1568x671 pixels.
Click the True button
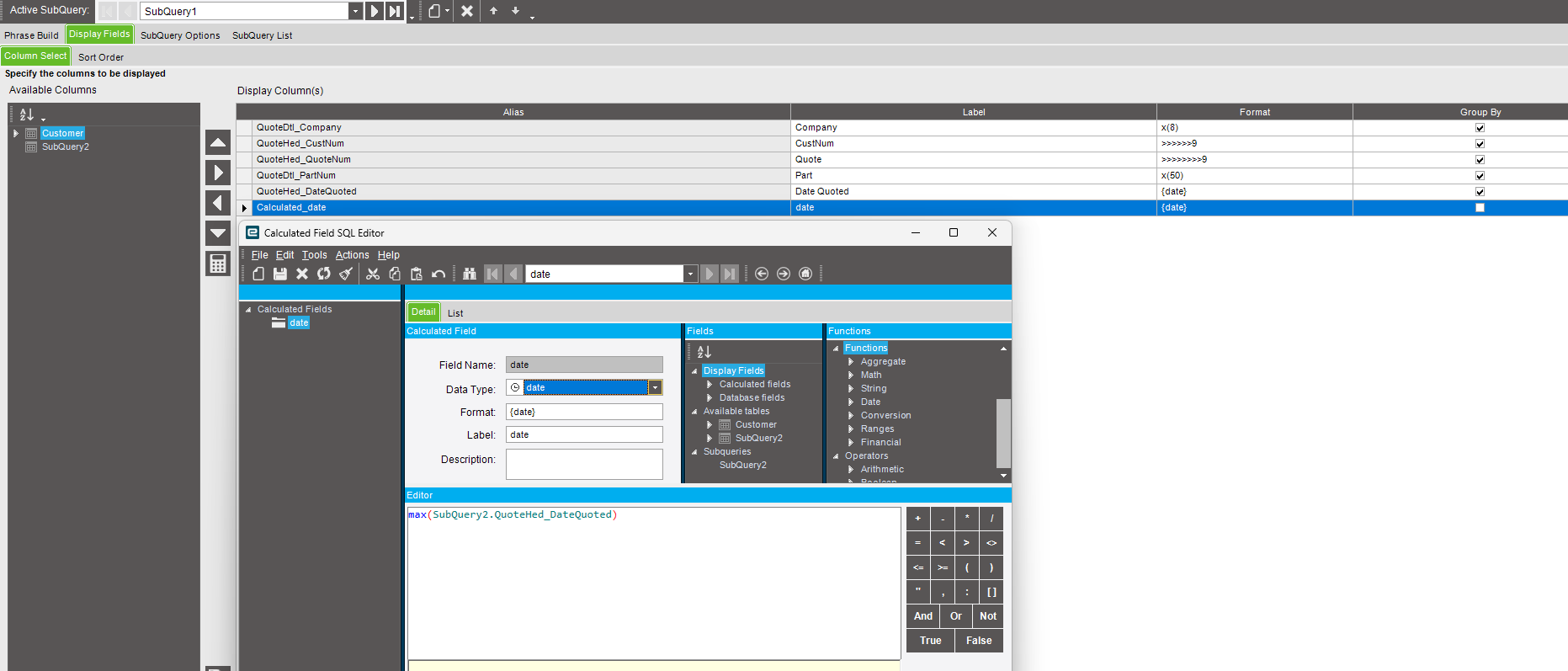coord(931,641)
